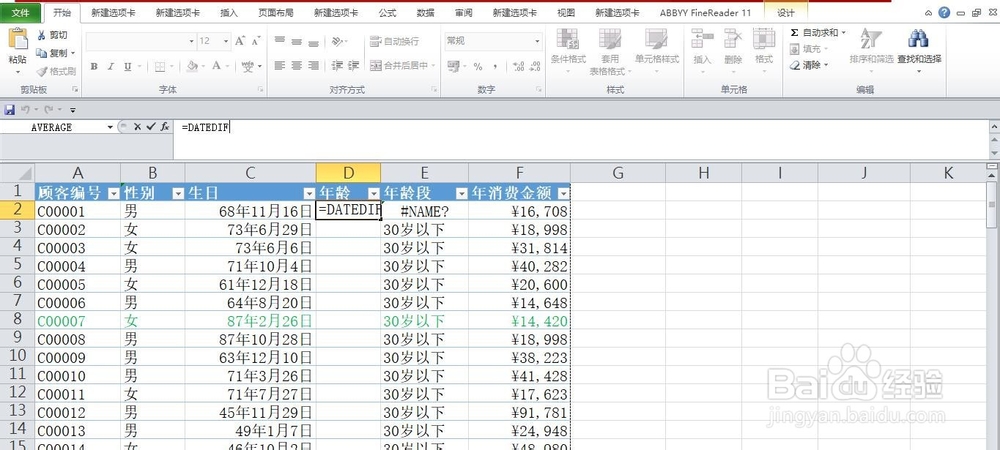The image size is (1000, 450).
Task: Click the text orientation icon
Action: [339, 41]
